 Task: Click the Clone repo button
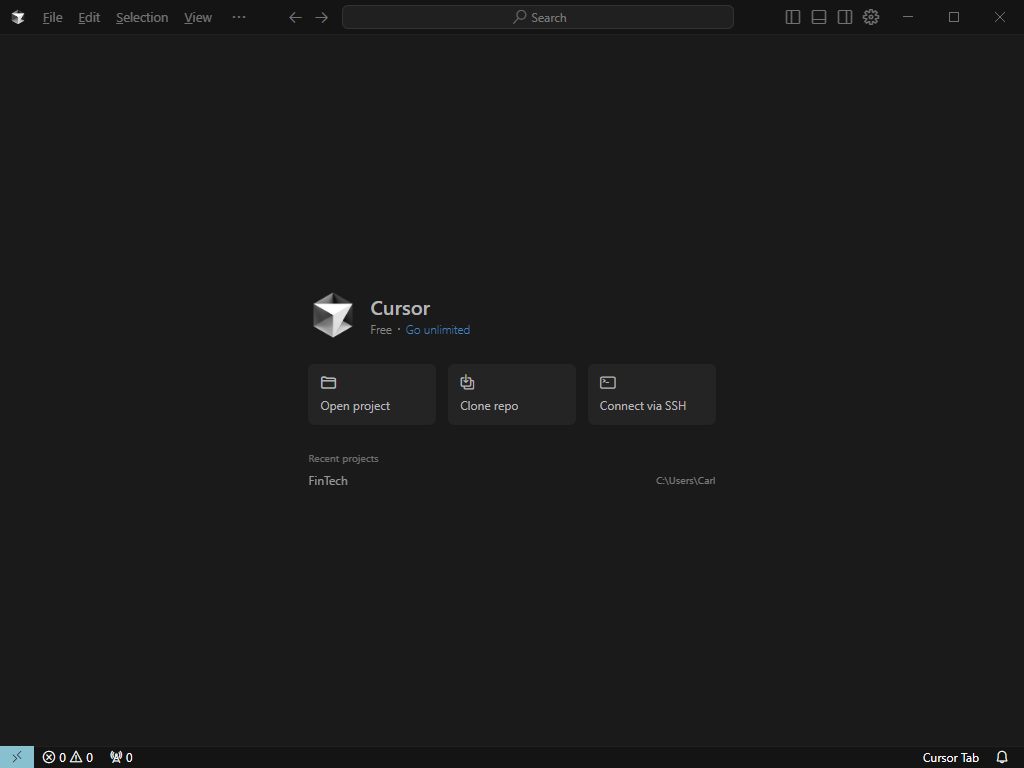click(x=511, y=394)
